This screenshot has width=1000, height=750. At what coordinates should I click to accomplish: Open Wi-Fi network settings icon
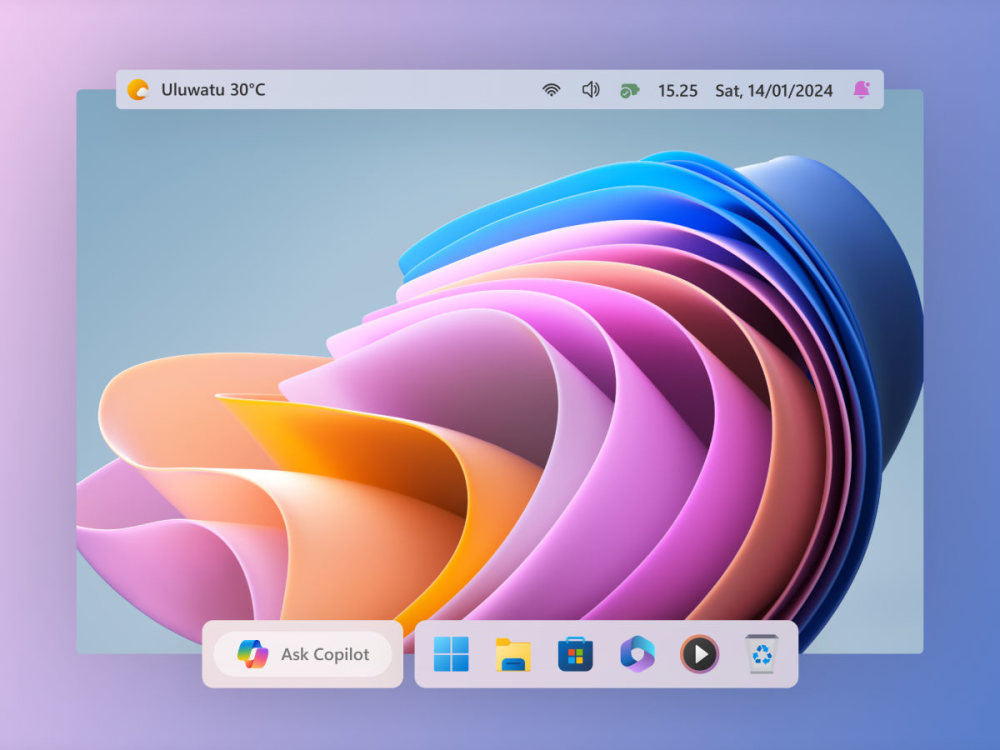pos(552,90)
